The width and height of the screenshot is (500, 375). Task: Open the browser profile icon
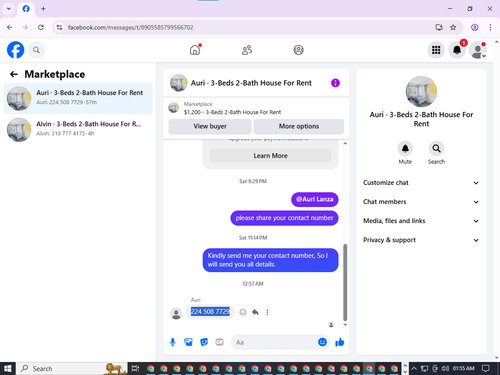(475, 27)
